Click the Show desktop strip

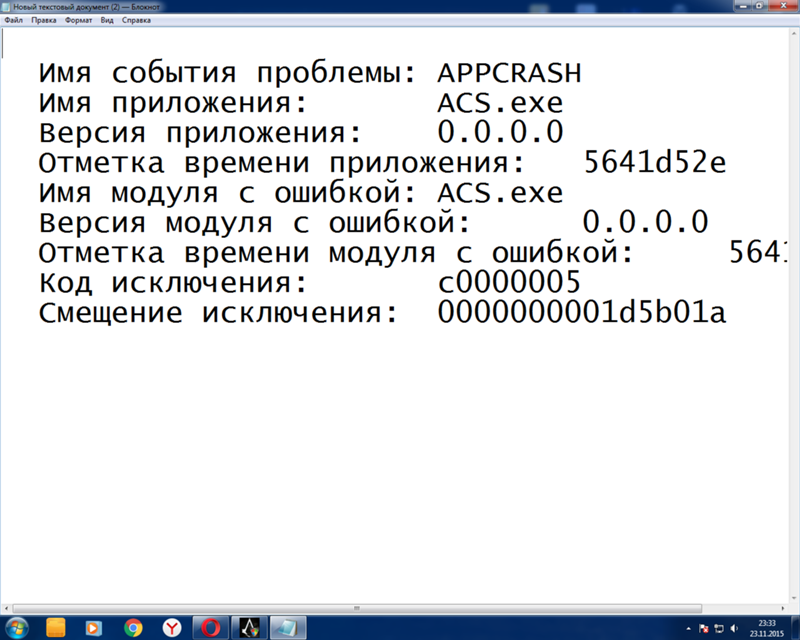(x=795, y=628)
